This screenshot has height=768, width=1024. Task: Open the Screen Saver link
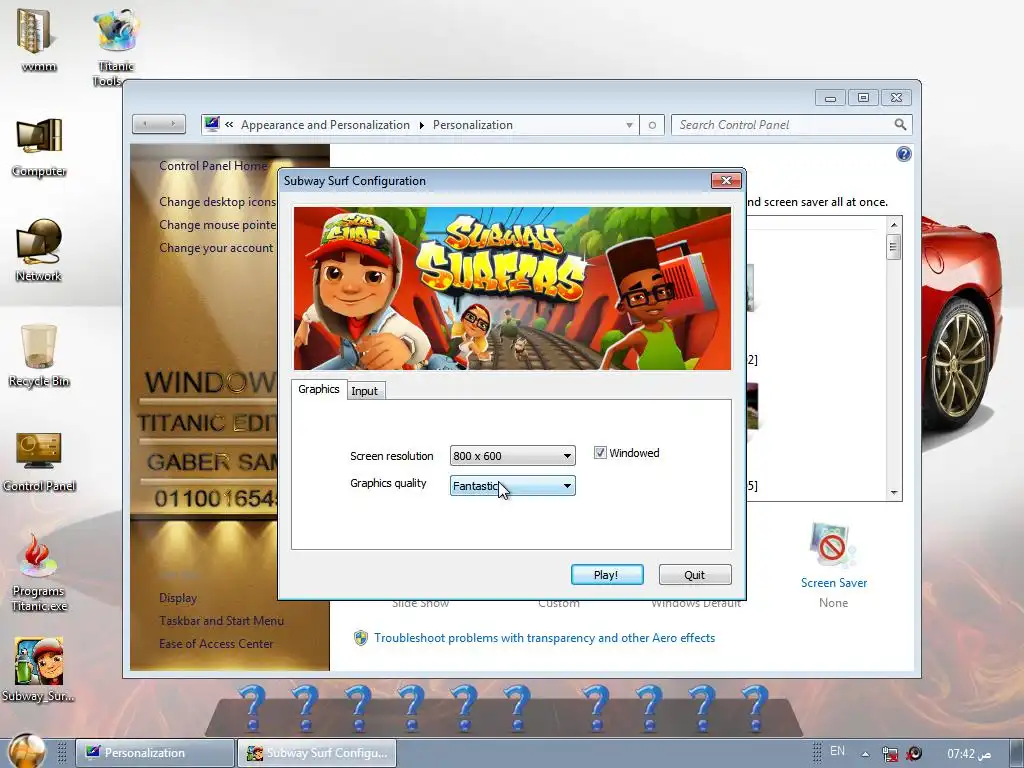tap(834, 583)
